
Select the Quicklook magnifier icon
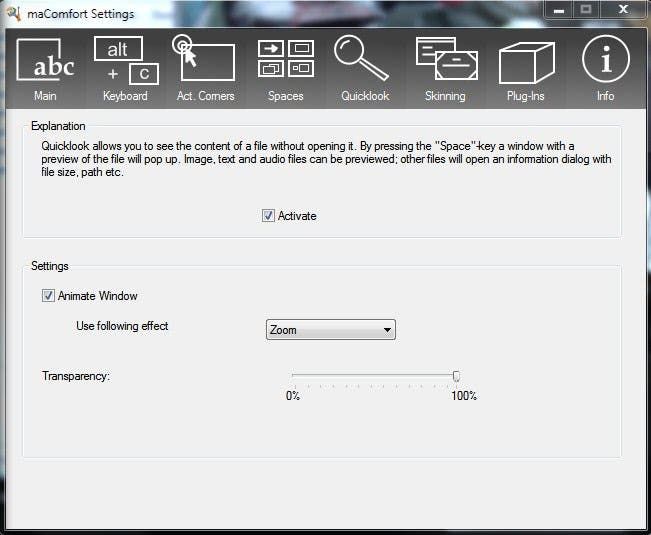tap(361, 58)
